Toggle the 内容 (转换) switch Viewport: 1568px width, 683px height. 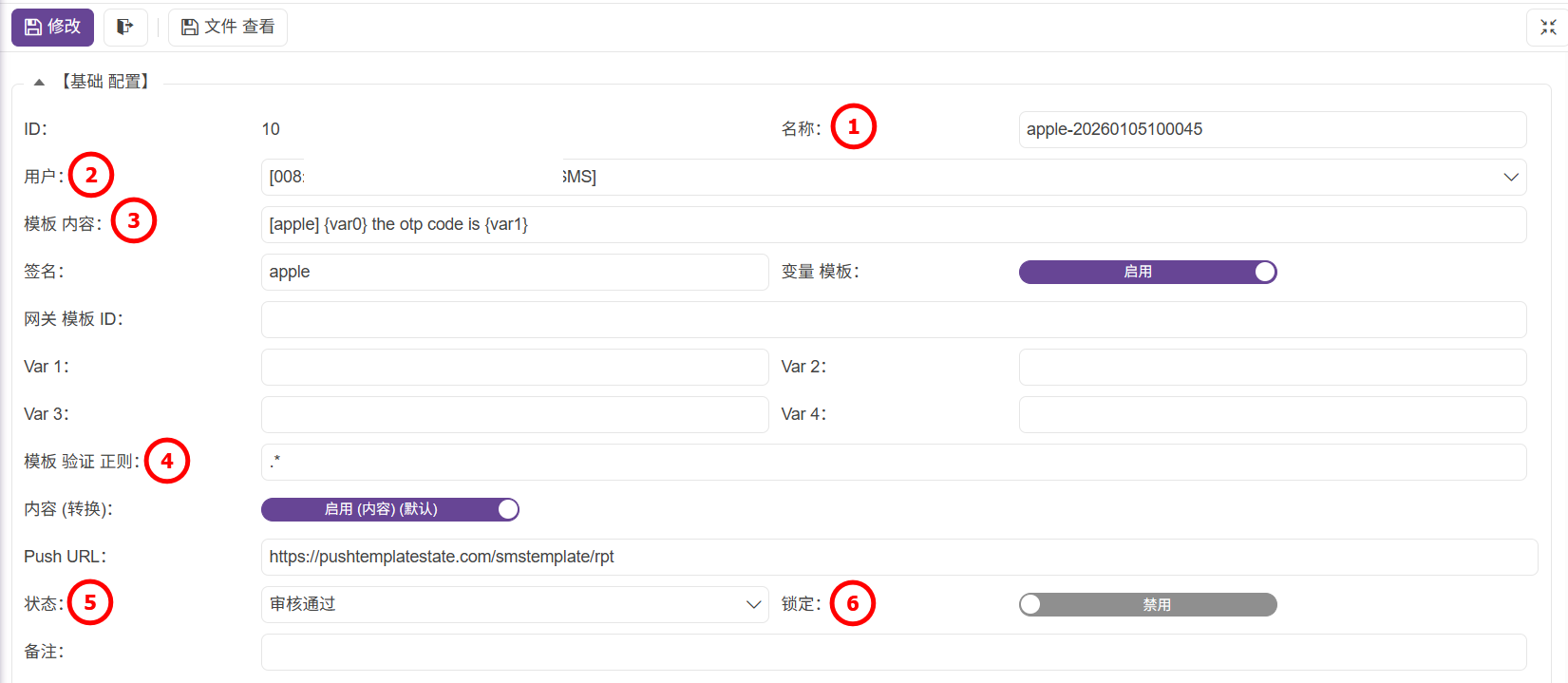pyautogui.click(x=389, y=510)
